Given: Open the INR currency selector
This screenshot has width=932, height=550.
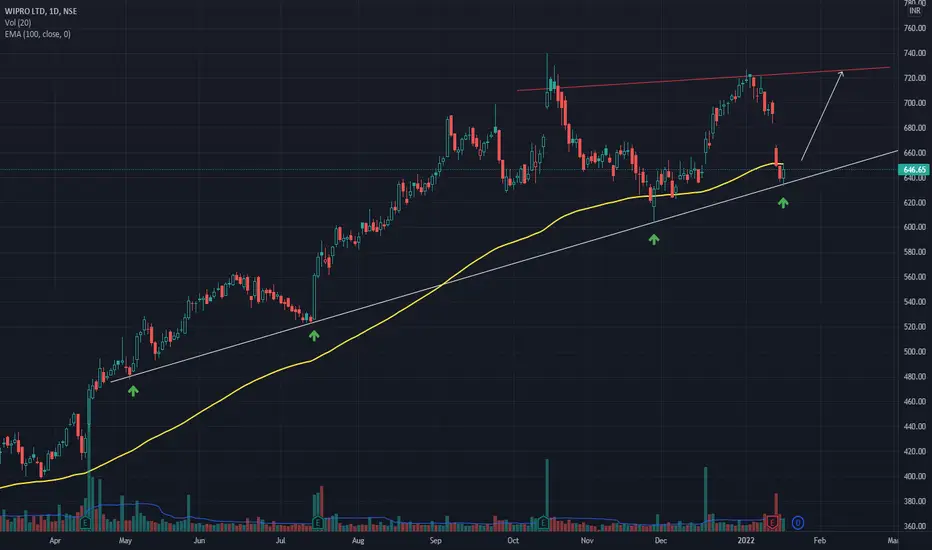Looking at the screenshot, I should tap(915, 11).
